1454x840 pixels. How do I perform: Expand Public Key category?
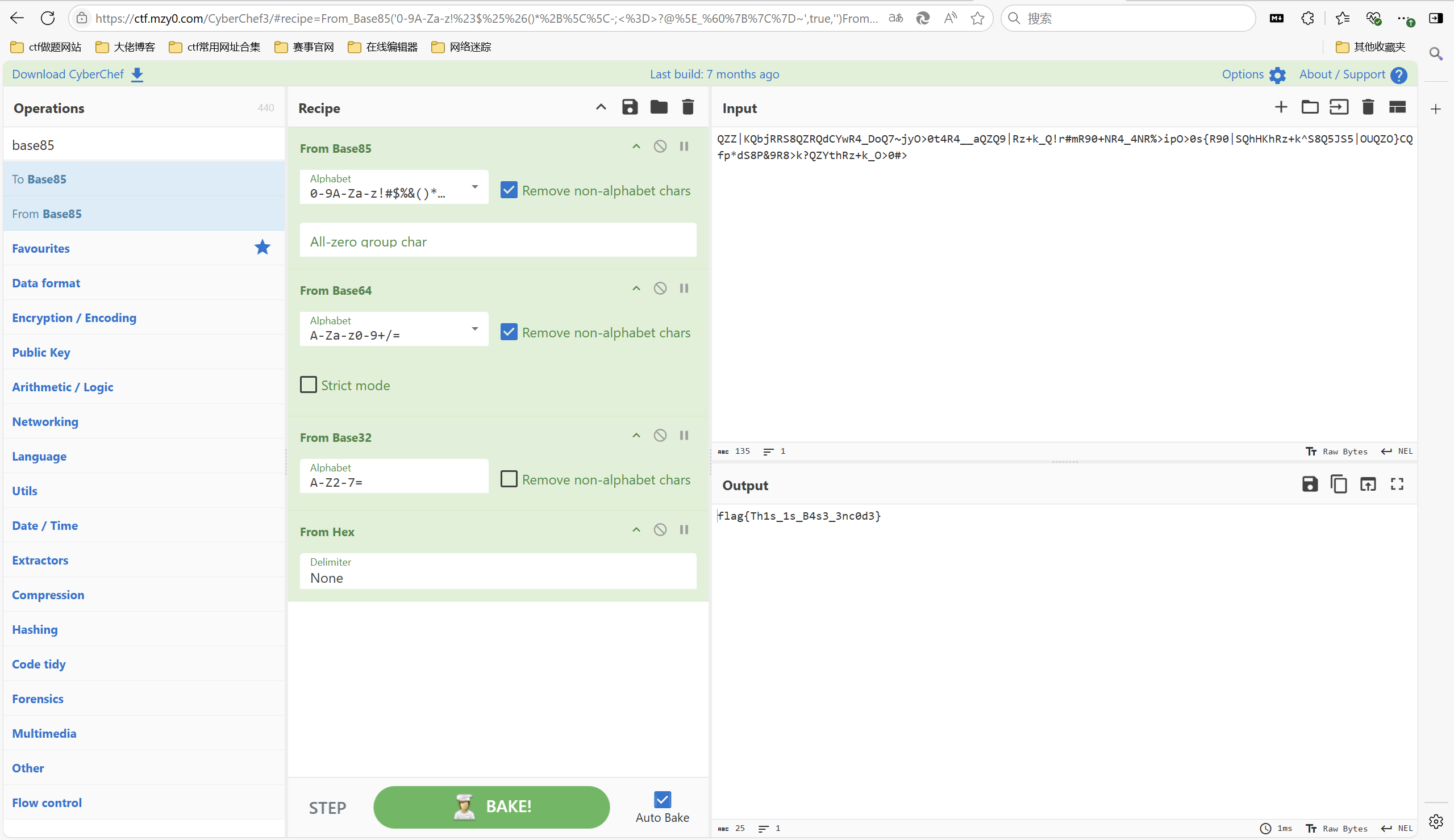pyautogui.click(x=144, y=353)
